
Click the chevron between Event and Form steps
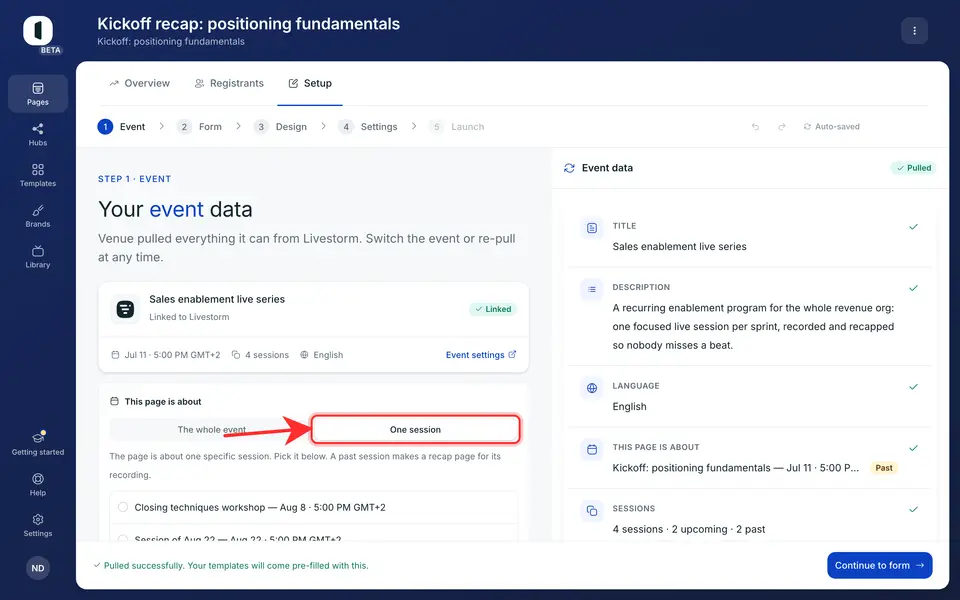click(x=162, y=126)
